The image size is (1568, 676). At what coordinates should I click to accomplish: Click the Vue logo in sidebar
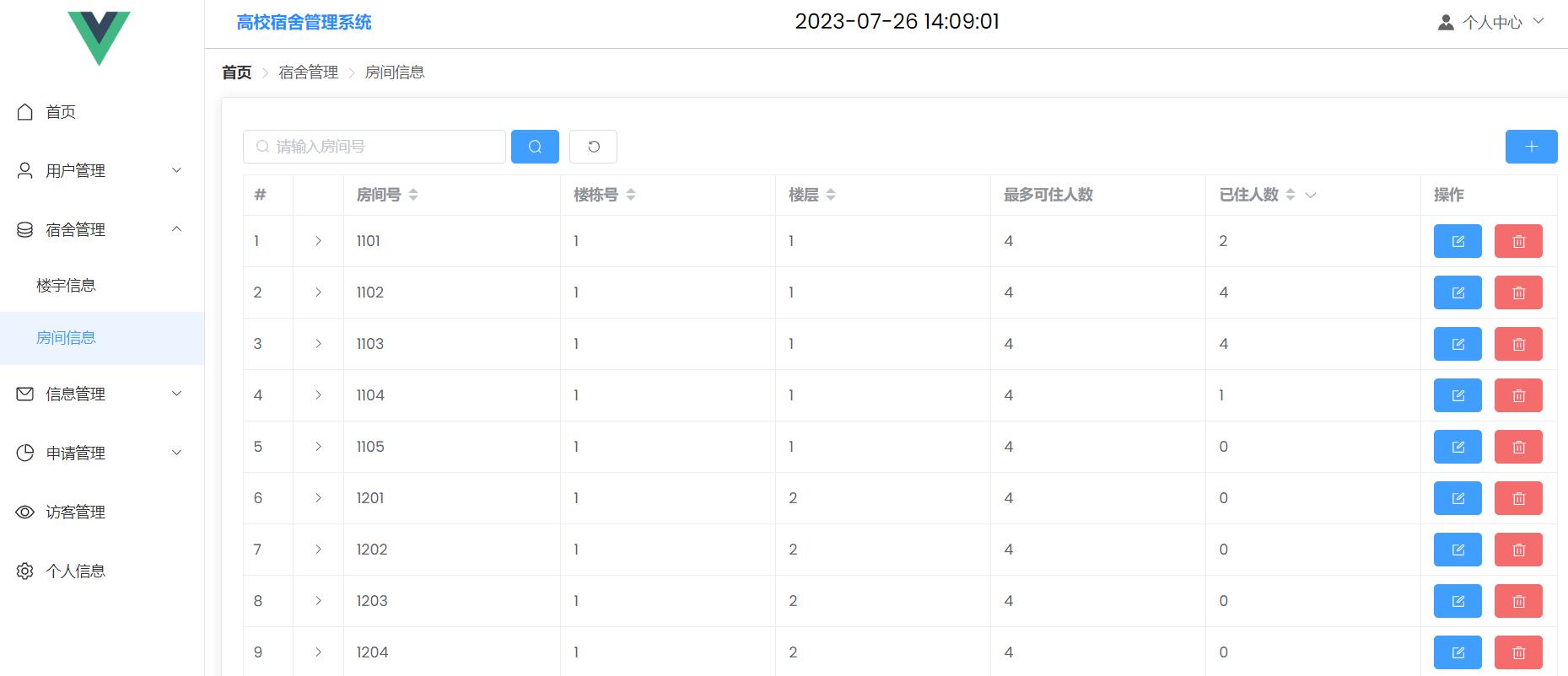[x=100, y=38]
